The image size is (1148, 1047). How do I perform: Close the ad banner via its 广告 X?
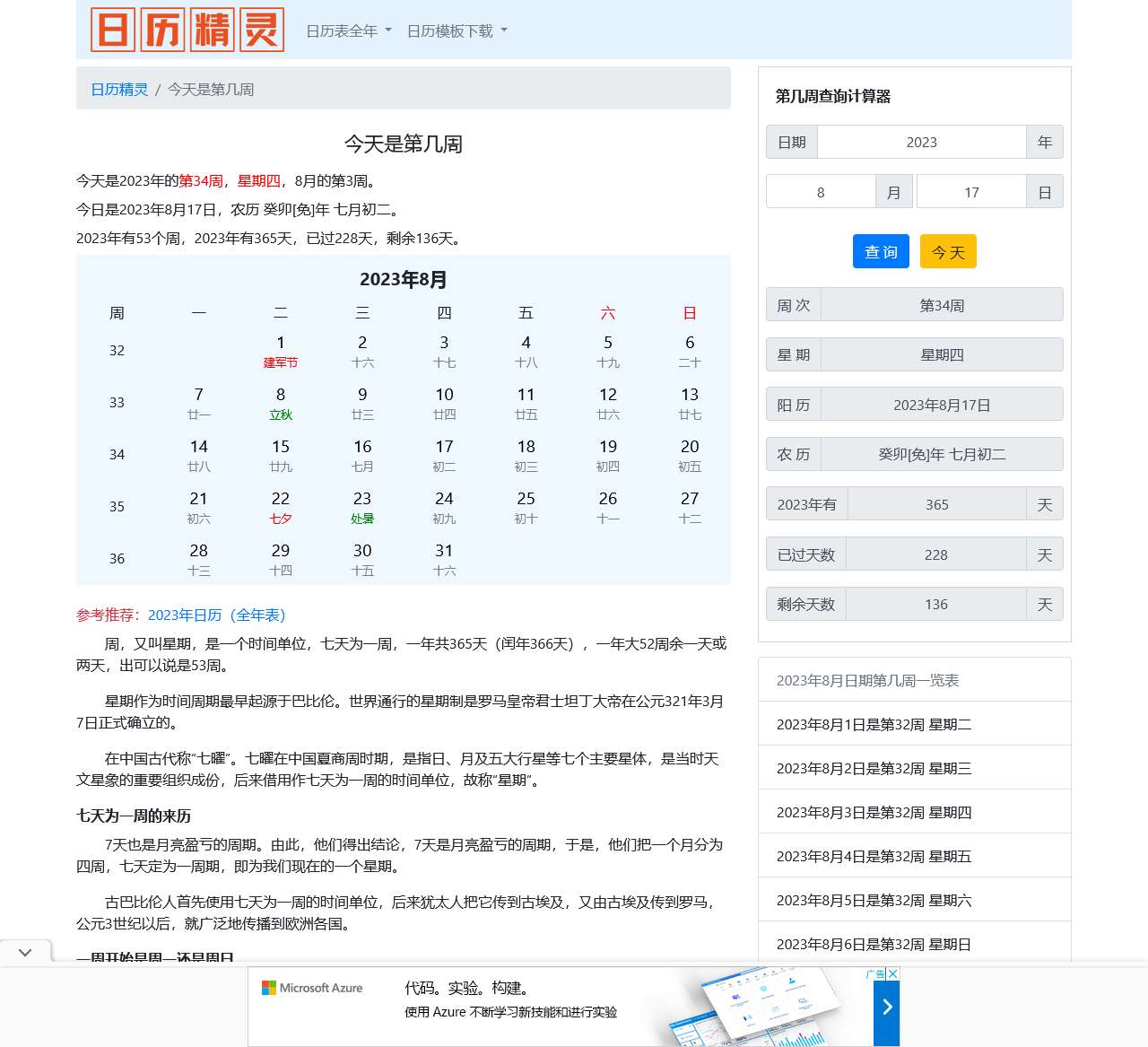(x=893, y=974)
